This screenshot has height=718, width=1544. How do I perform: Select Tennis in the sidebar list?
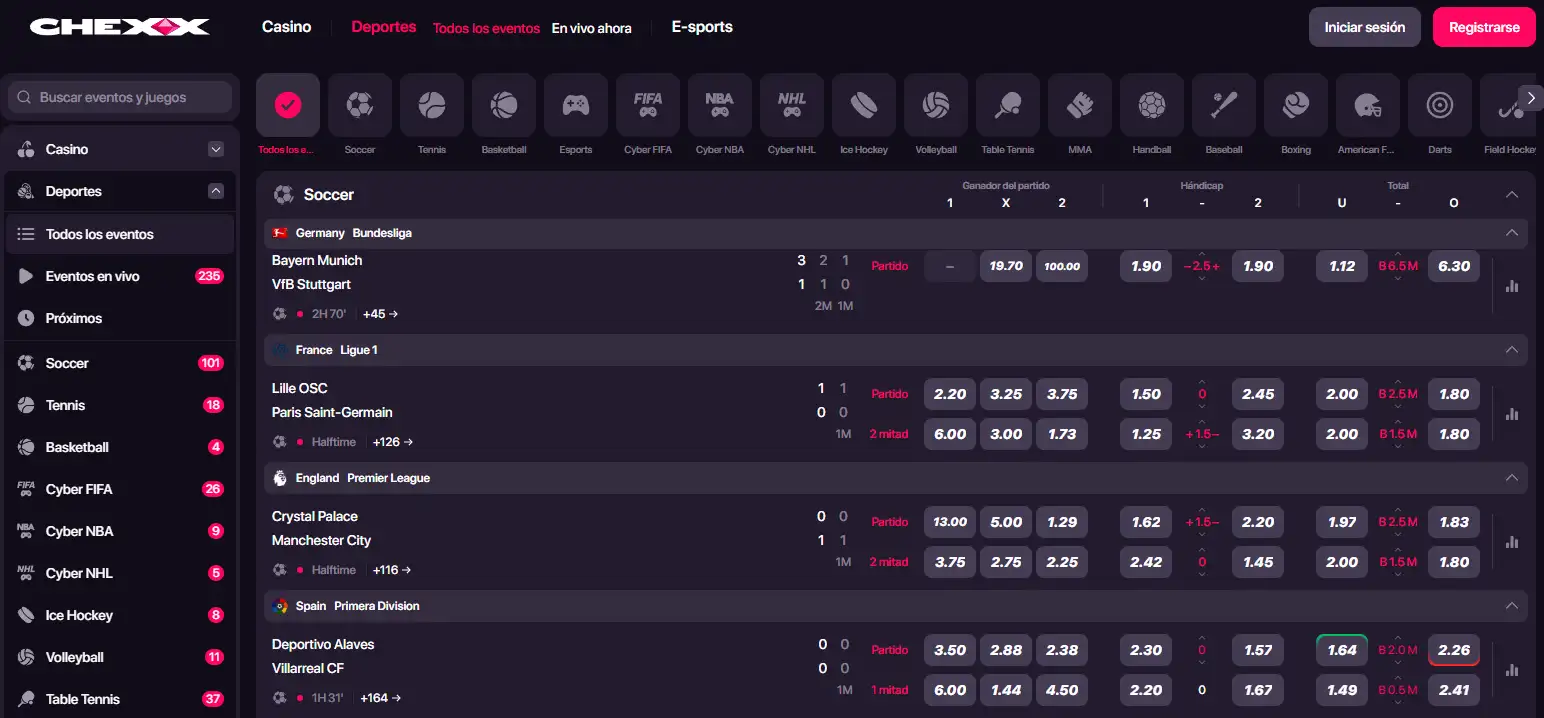click(120, 405)
